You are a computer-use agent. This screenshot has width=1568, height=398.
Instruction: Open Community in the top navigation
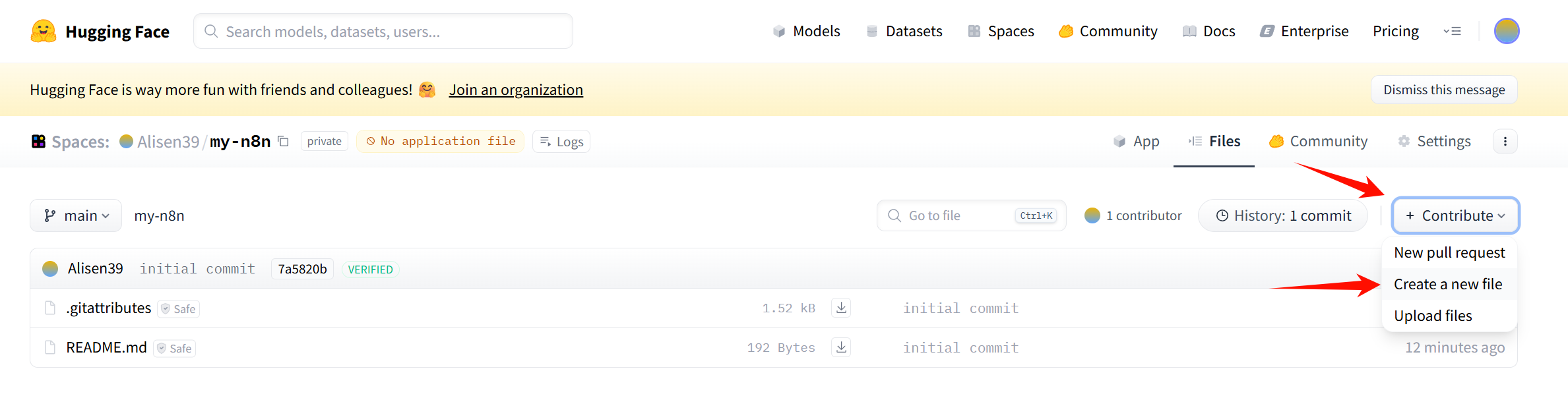coord(1108,31)
